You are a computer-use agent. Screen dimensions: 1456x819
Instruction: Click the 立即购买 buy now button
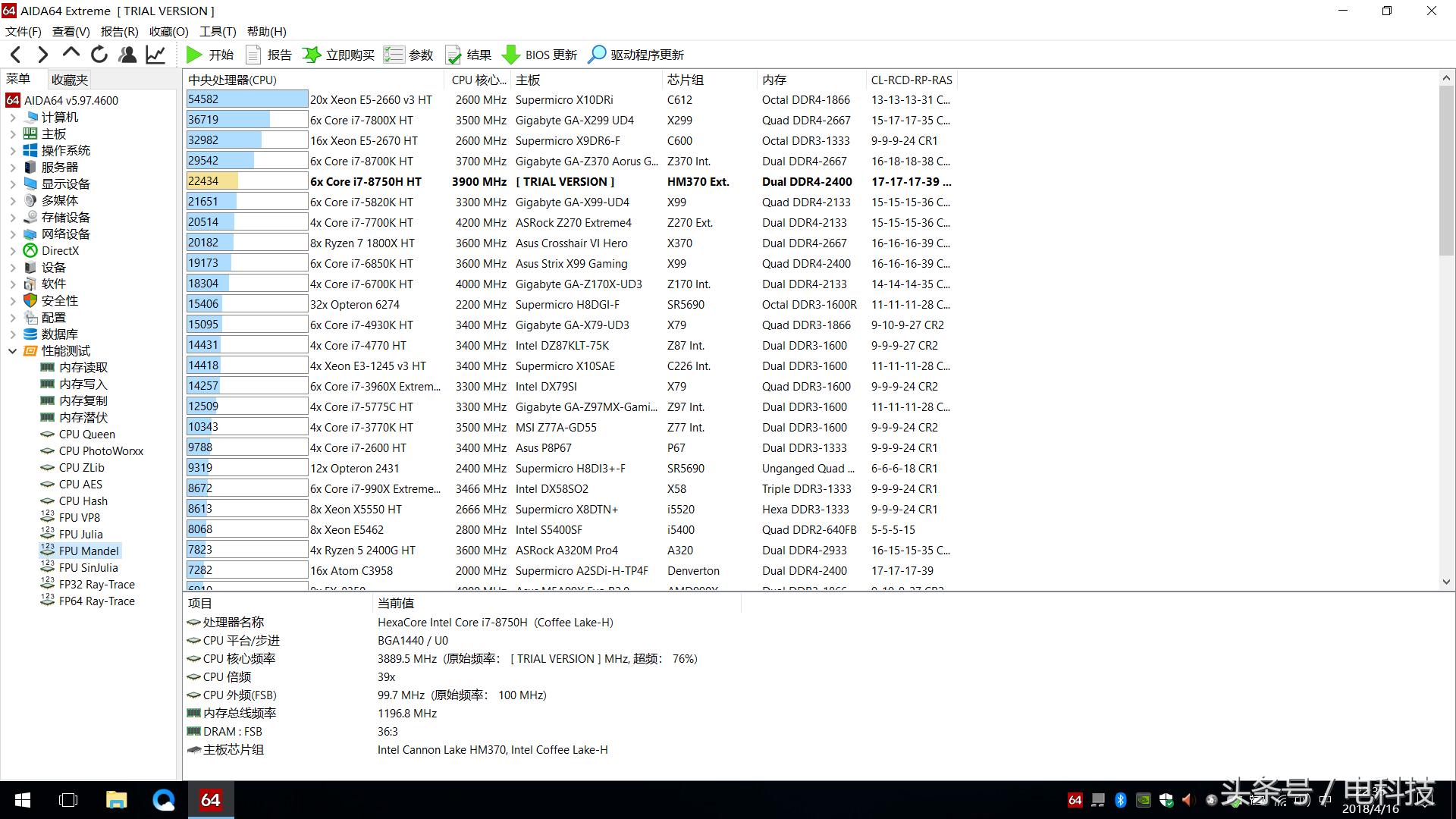point(339,55)
